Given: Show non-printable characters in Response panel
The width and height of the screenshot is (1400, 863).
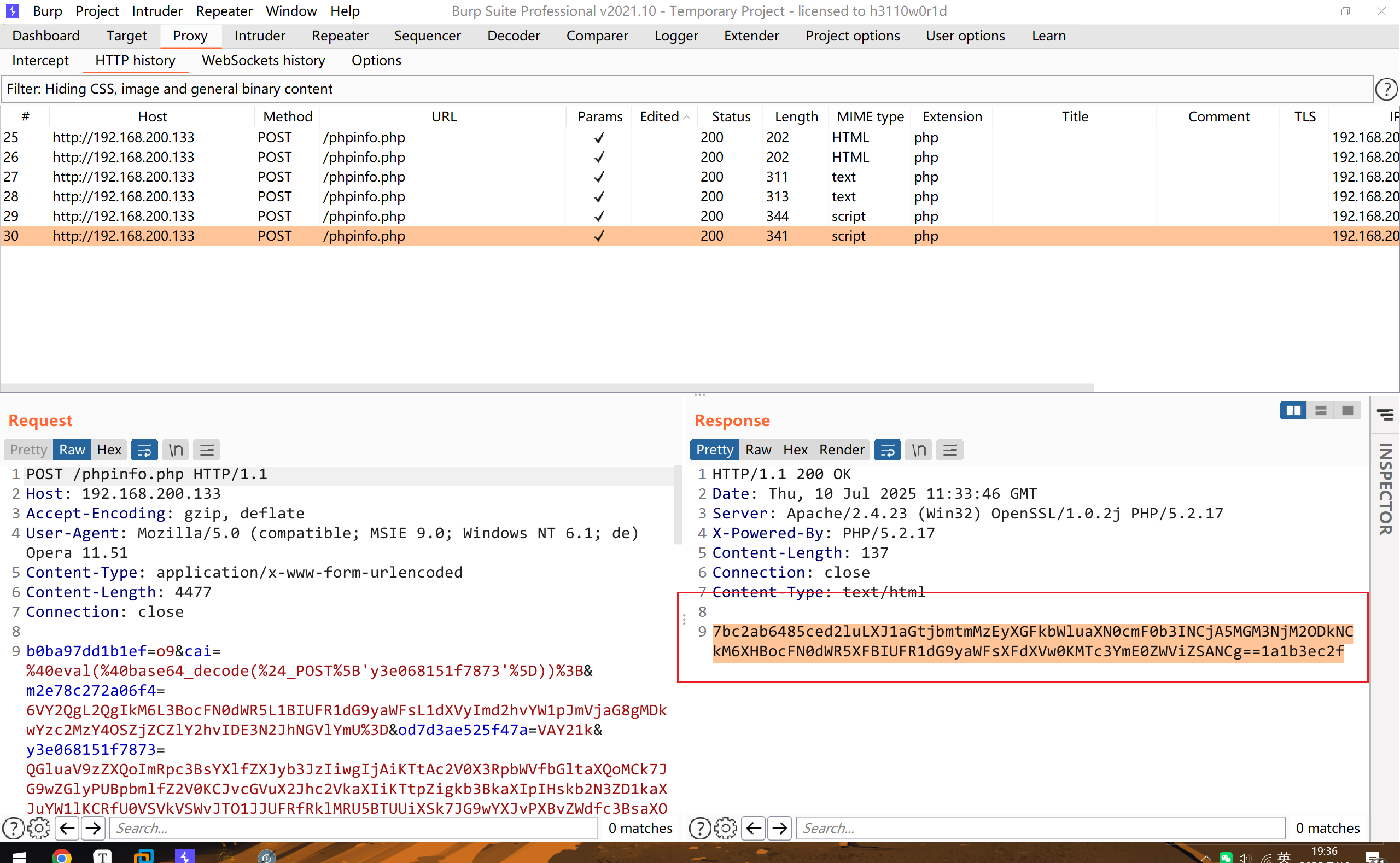Looking at the screenshot, I should click(x=919, y=450).
